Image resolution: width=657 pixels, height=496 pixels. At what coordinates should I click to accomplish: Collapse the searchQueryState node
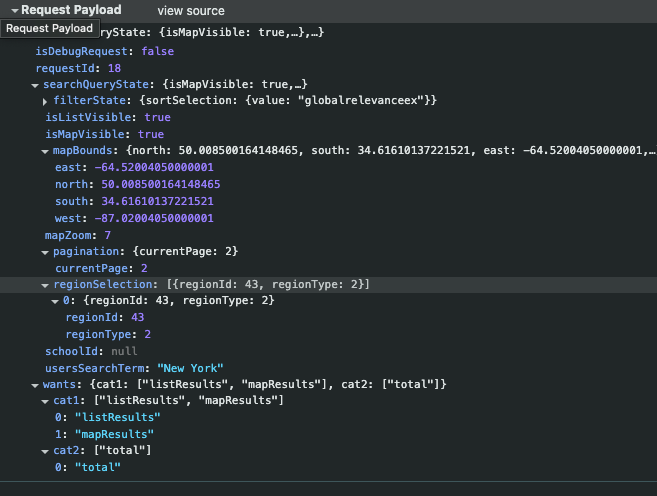pyautogui.click(x=35, y=85)
